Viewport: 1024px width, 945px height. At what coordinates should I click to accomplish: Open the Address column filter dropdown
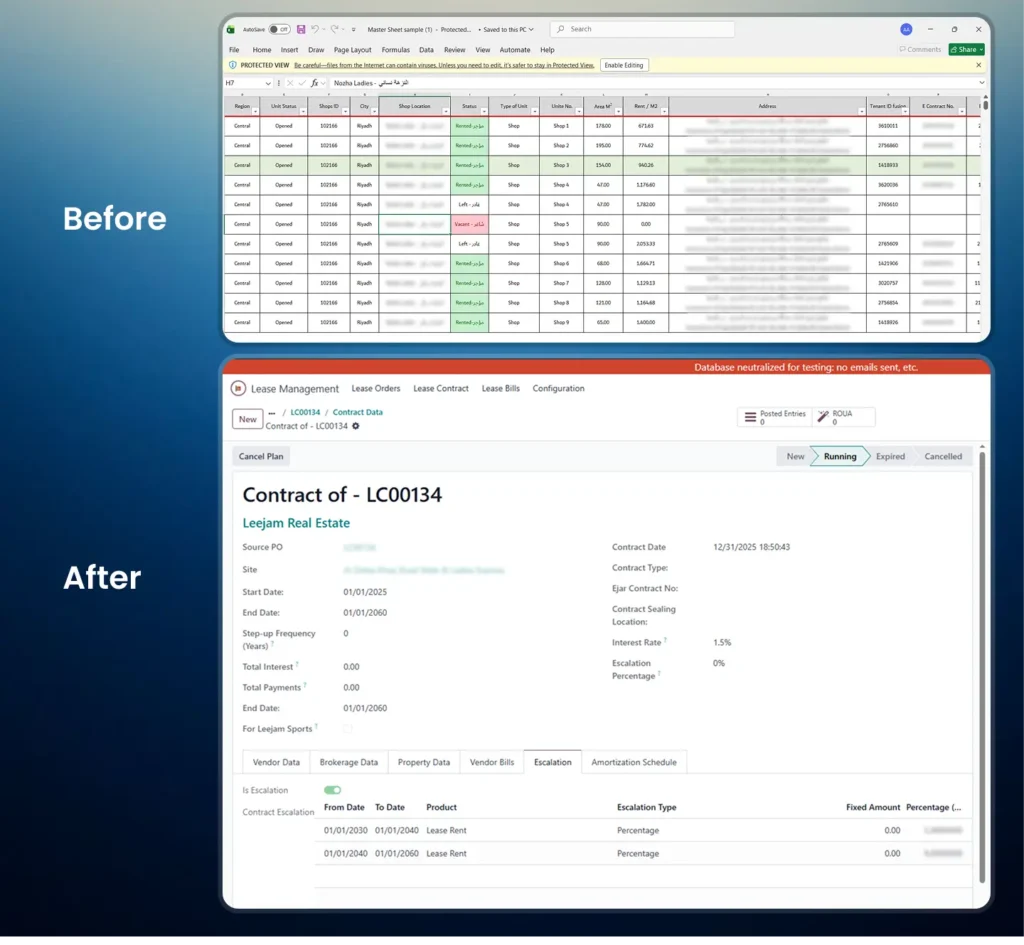pyautogui.click(x=861, y=112)
